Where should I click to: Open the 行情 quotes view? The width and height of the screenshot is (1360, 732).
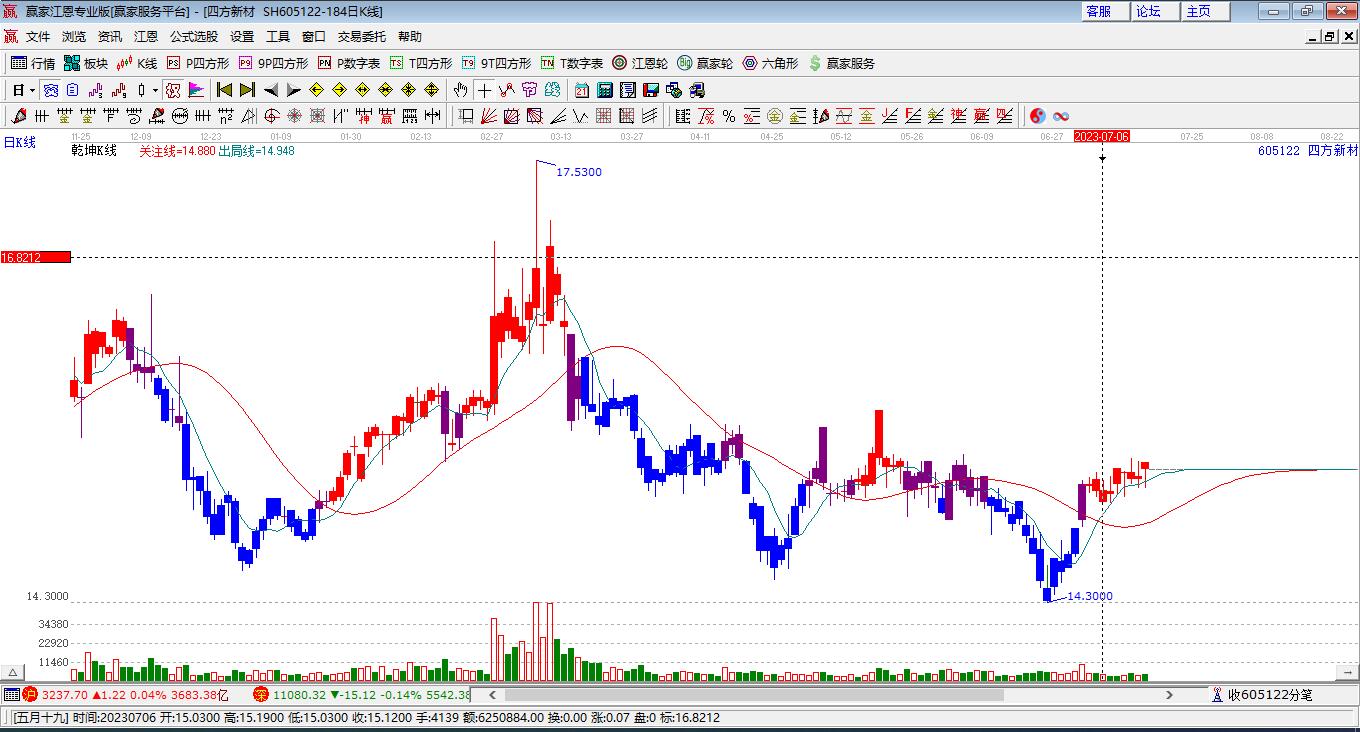32,63
